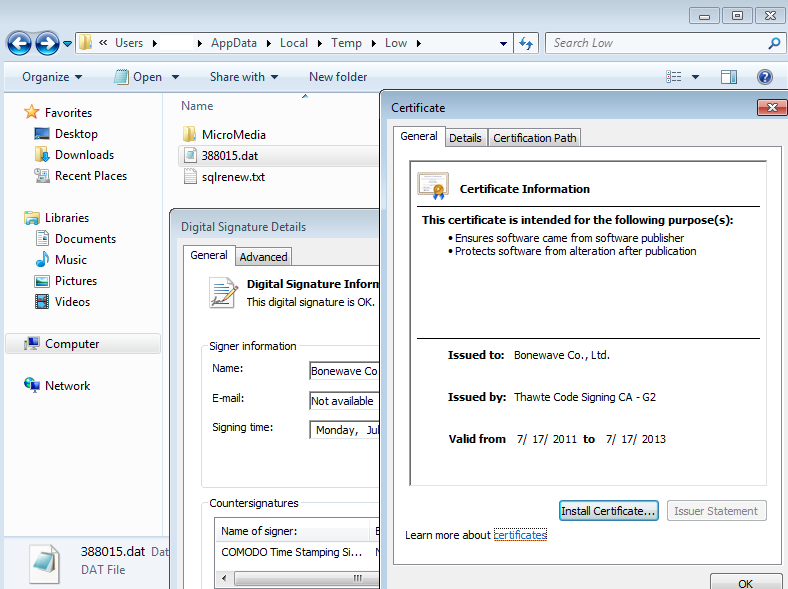Image resolution: width=788 pixels, height=589 pixels.
Task: Follow the certificates help link
Action: tap(520, 535)
